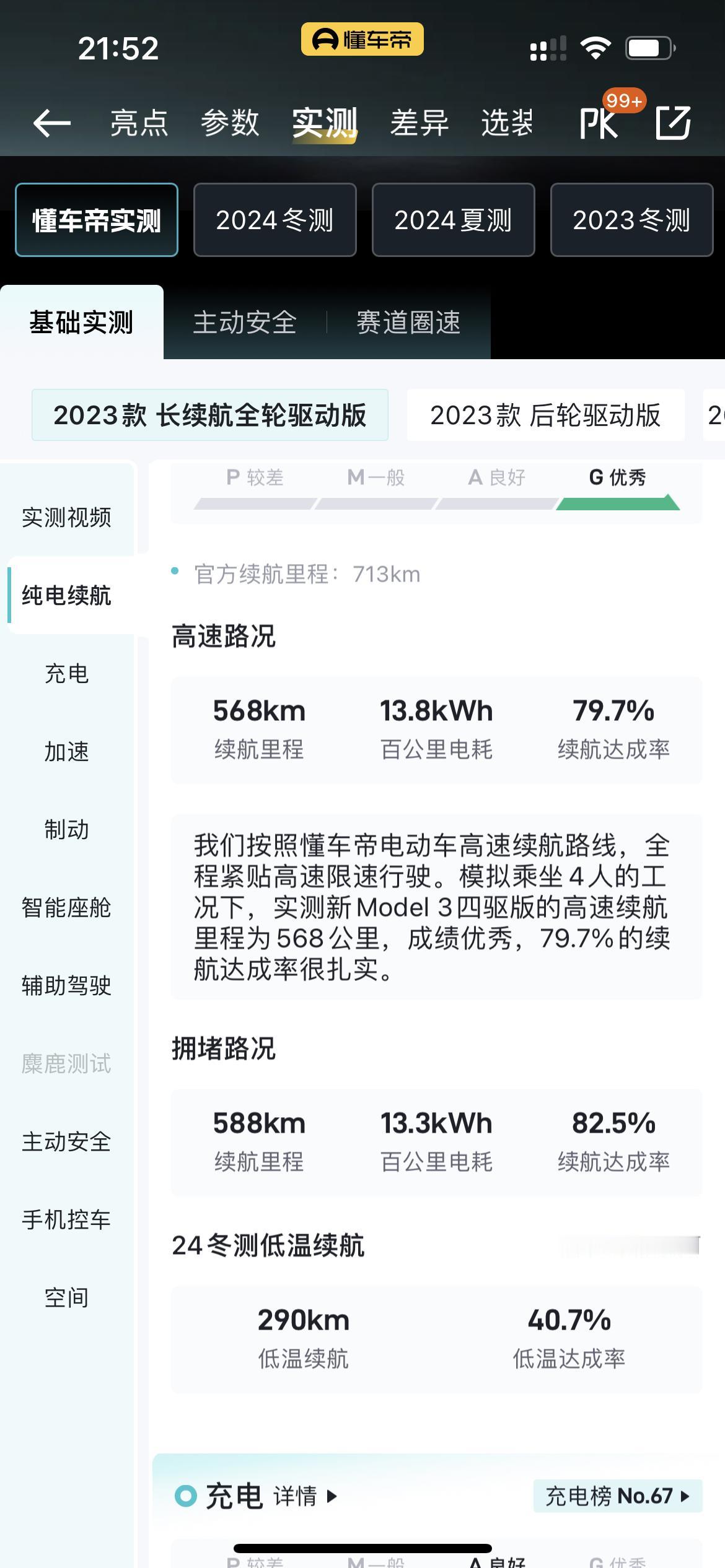Tap the share icon at top right
This screenshot has width=725, height=1568.
674,123
